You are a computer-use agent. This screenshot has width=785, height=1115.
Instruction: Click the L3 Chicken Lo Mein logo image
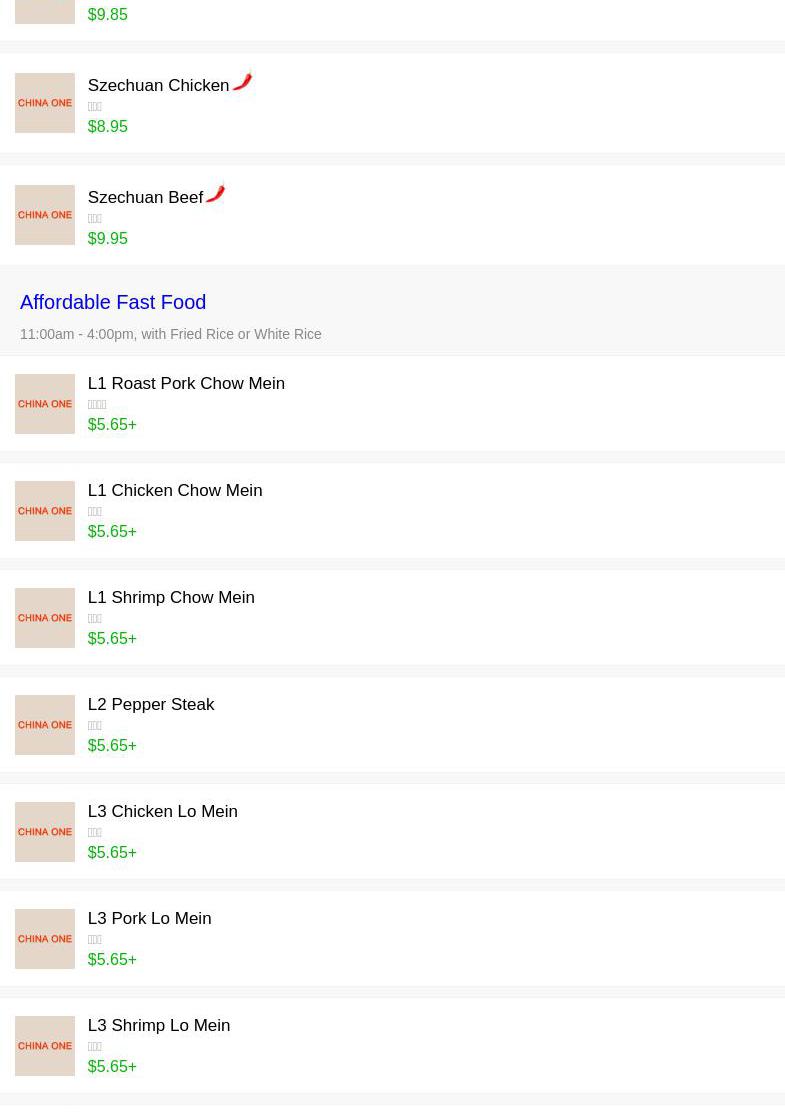tap(45, 832)
